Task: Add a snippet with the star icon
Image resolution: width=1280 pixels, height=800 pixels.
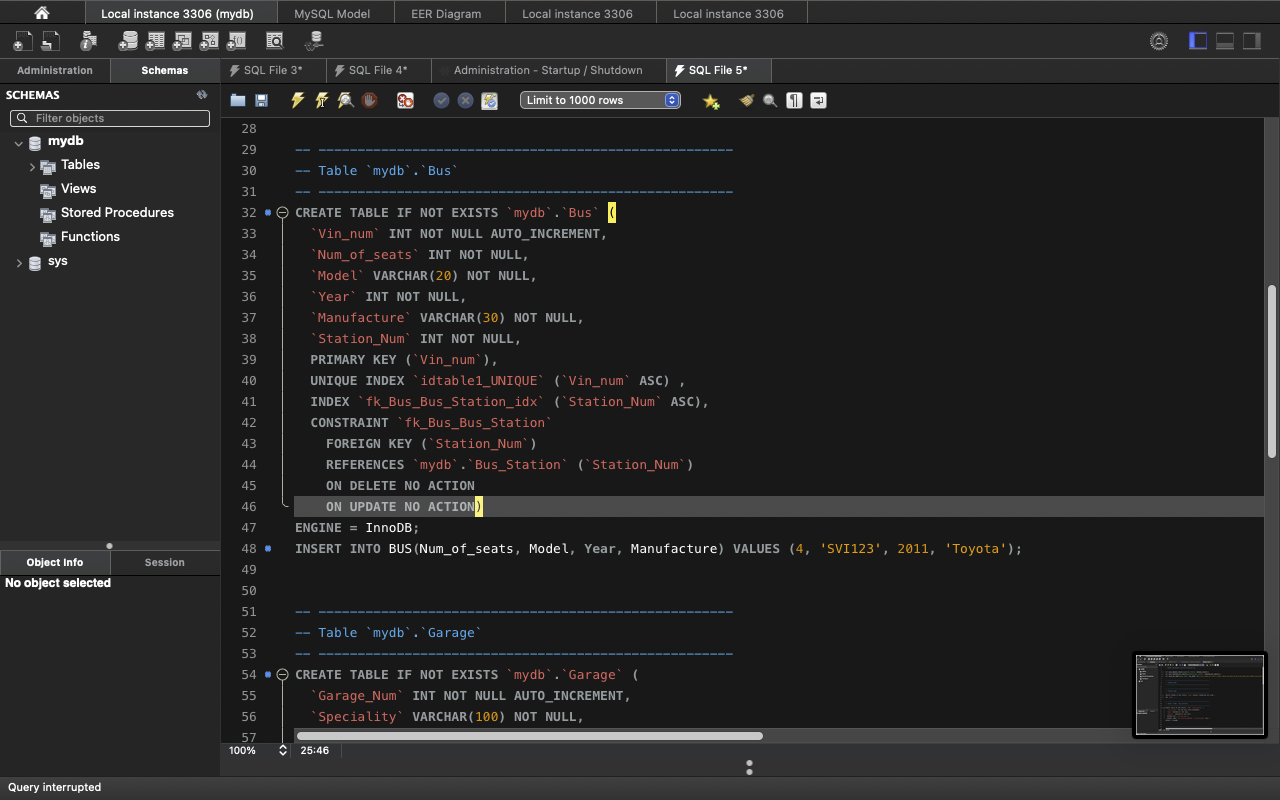Action: click(711, 101)
